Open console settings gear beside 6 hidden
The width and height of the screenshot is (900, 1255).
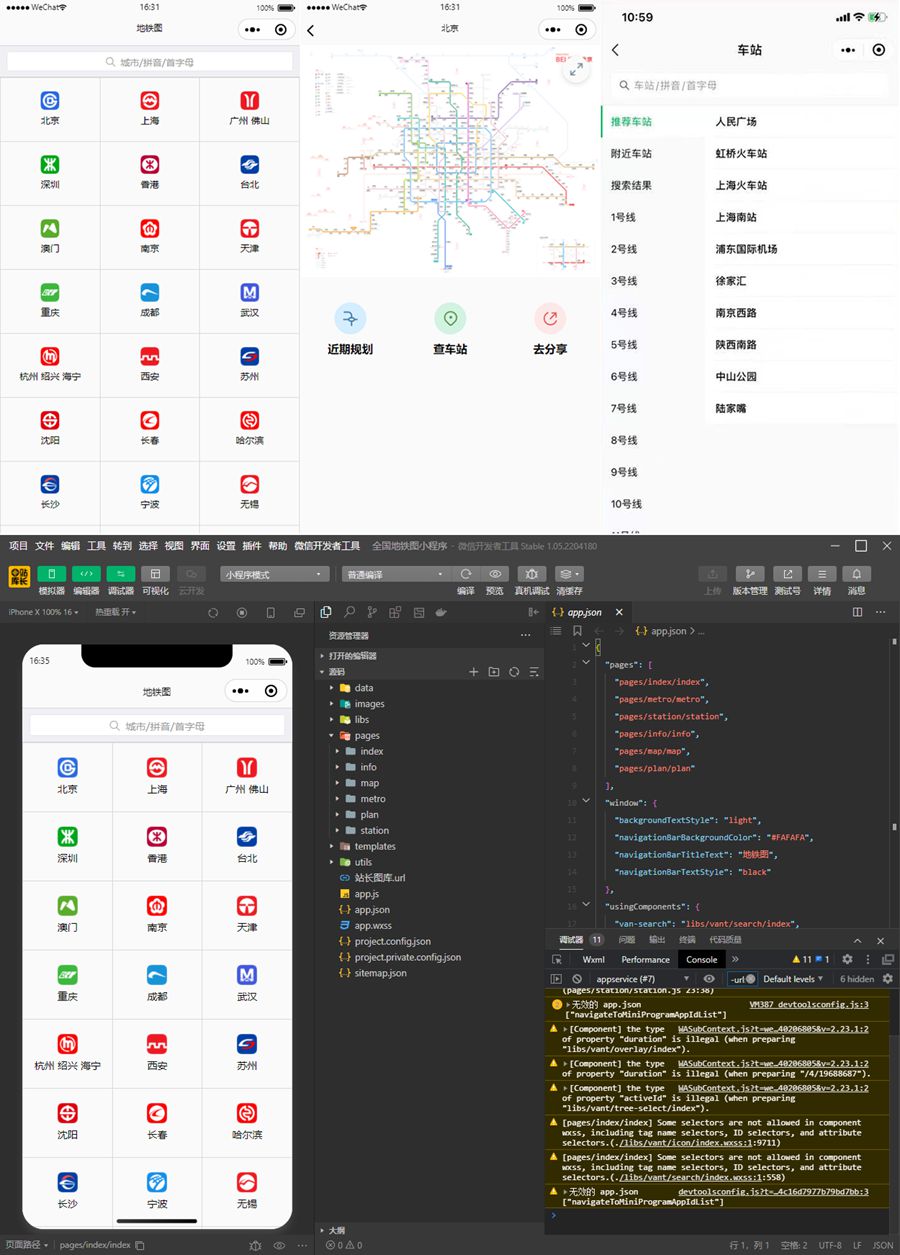click(x=887, y=979)
